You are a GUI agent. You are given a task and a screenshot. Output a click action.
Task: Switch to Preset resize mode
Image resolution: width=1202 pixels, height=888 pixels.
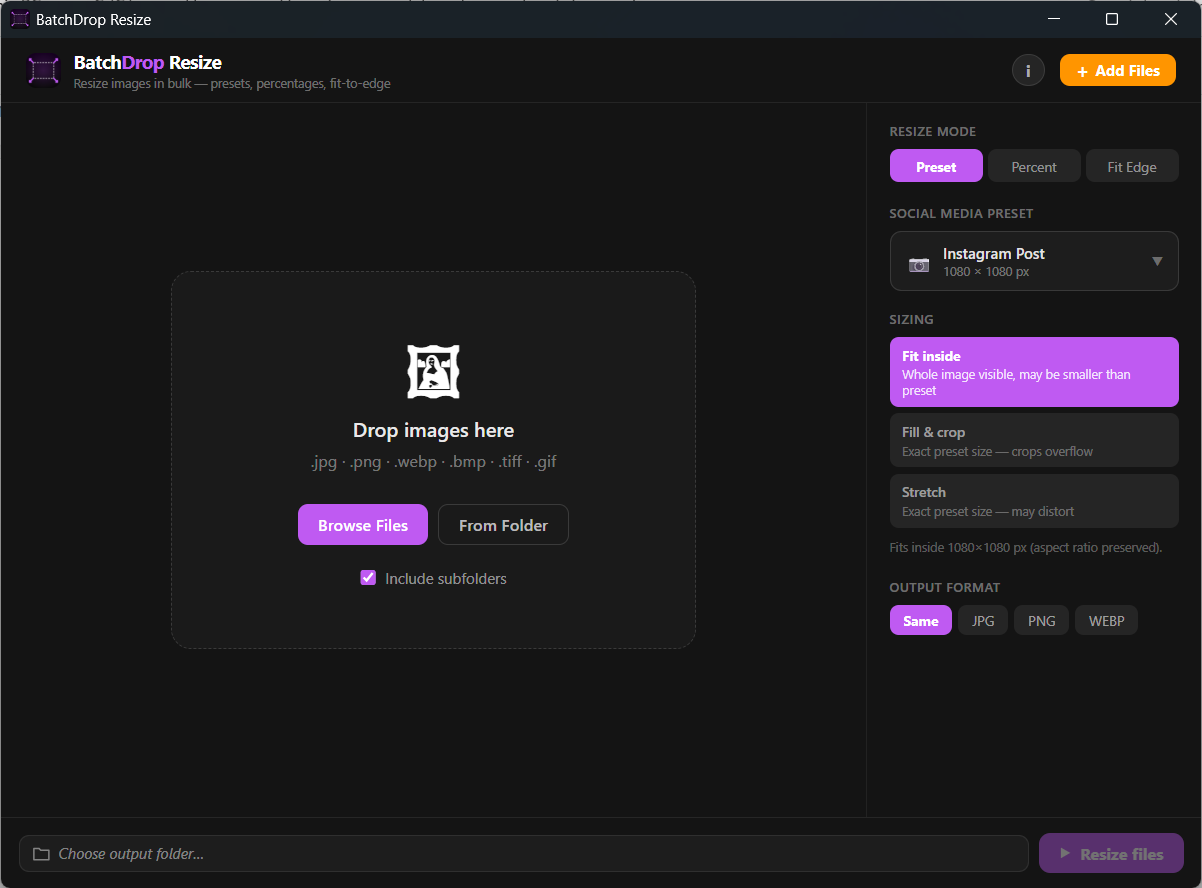[936, 166]
